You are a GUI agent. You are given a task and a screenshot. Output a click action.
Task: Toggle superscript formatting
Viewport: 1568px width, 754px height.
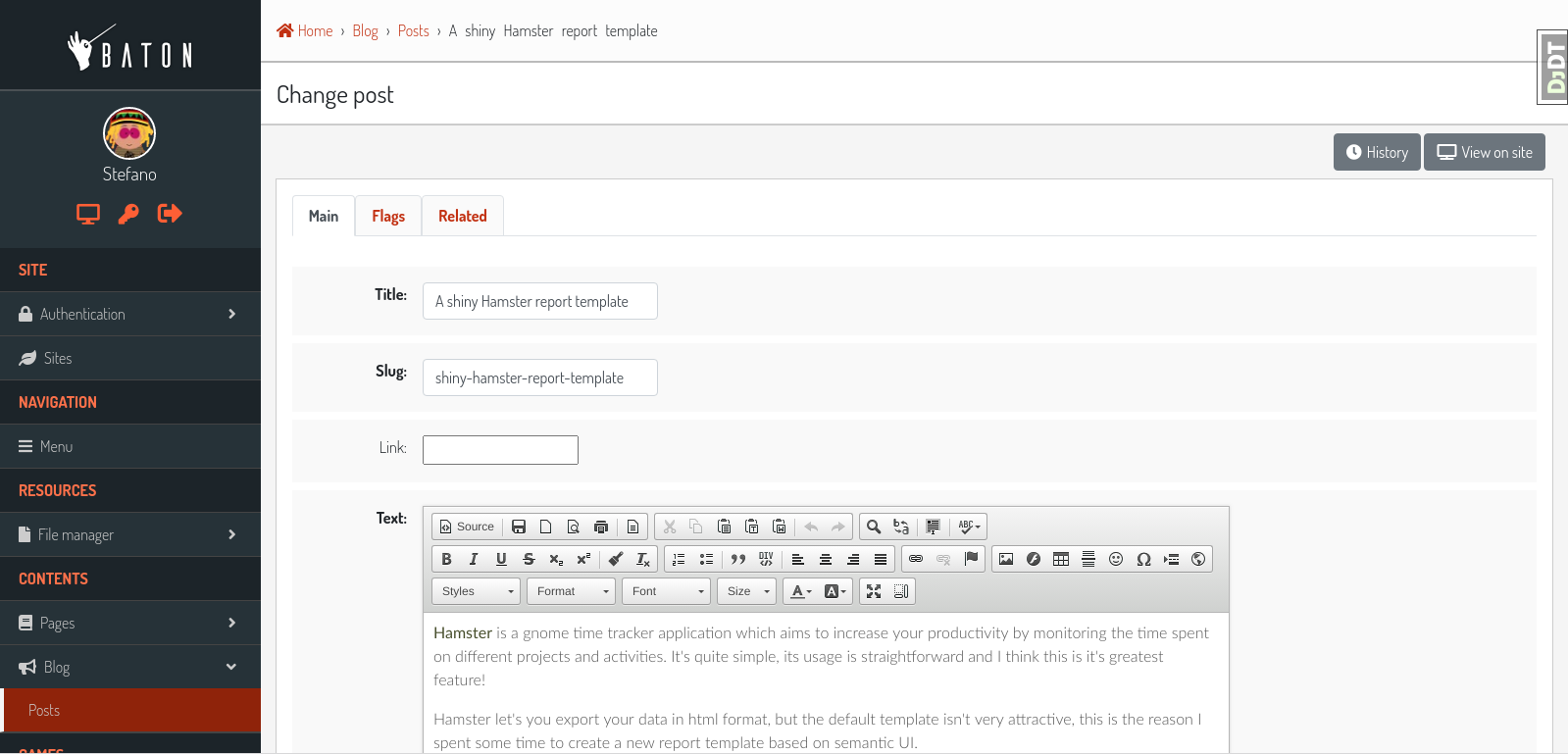(x=583, y=559)
